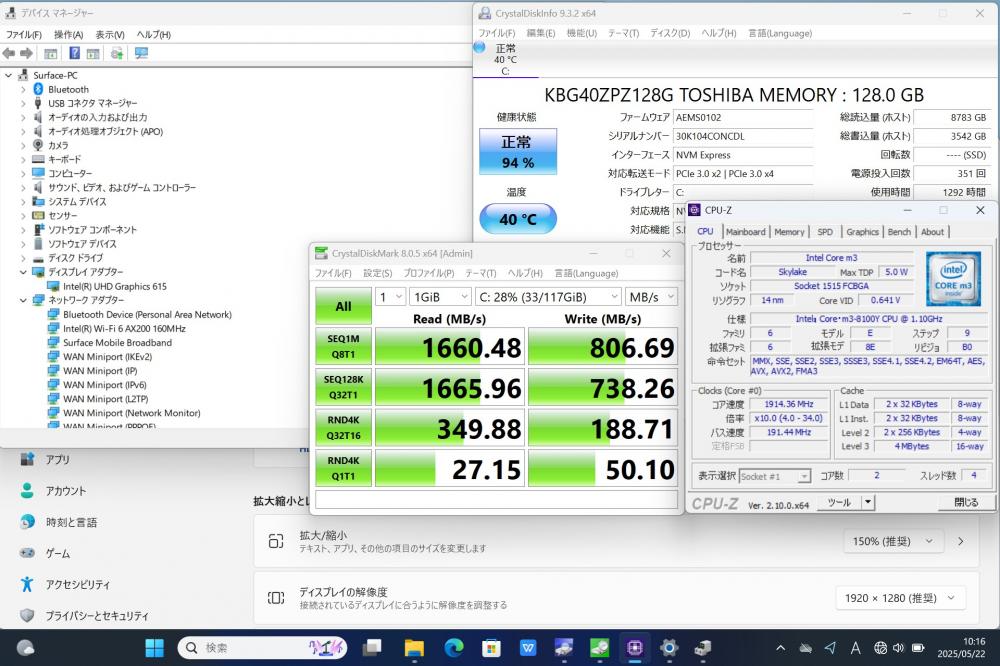Open アプリ in Settings sidebar

pos(57,459)
